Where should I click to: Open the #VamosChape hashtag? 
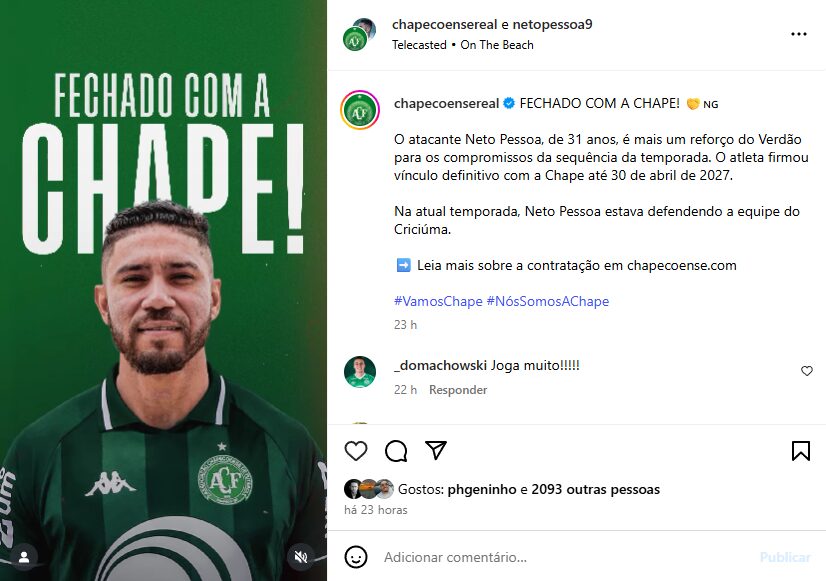tap(438, 301)
